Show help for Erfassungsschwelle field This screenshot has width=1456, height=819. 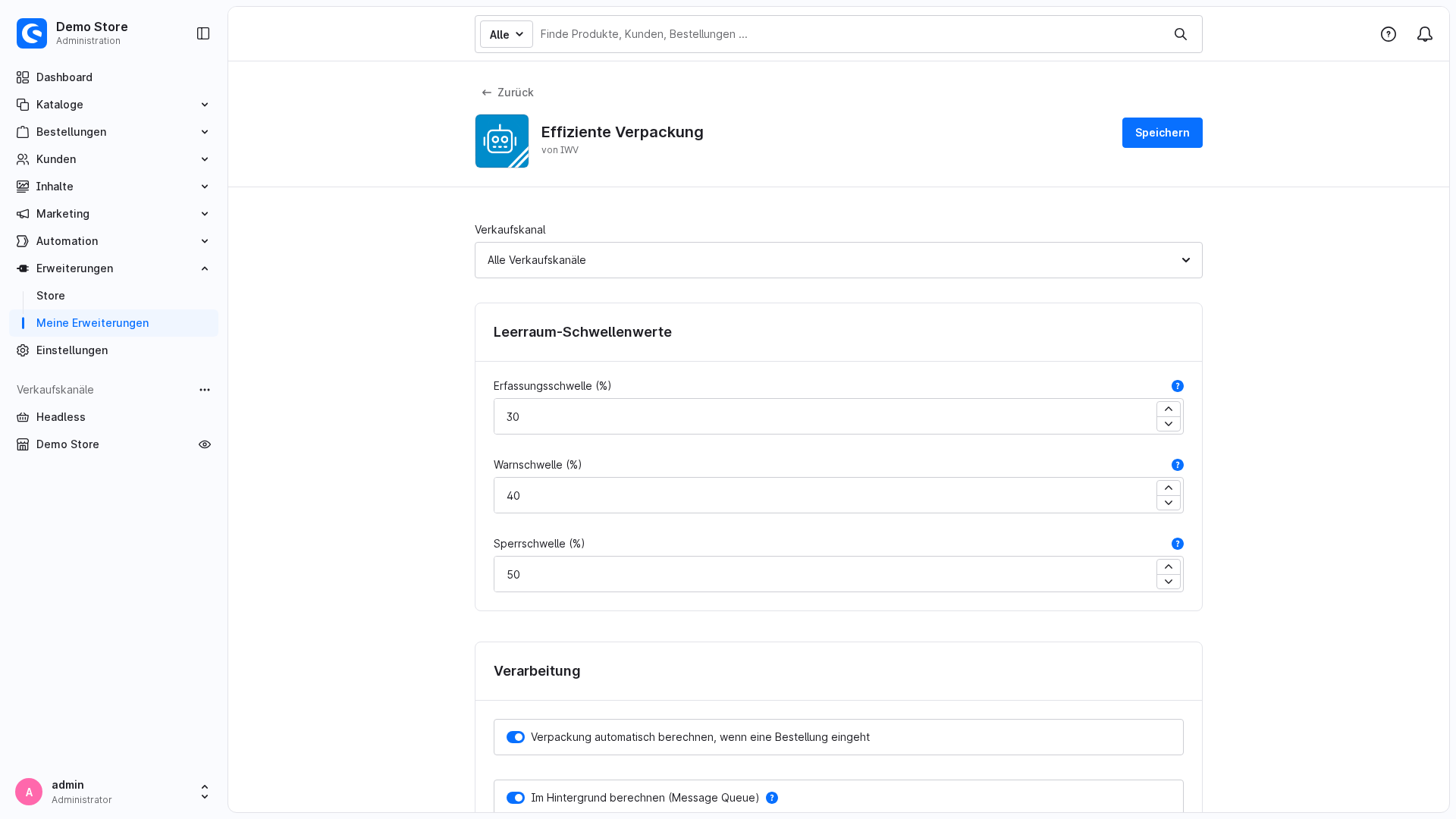[1178, 386]
